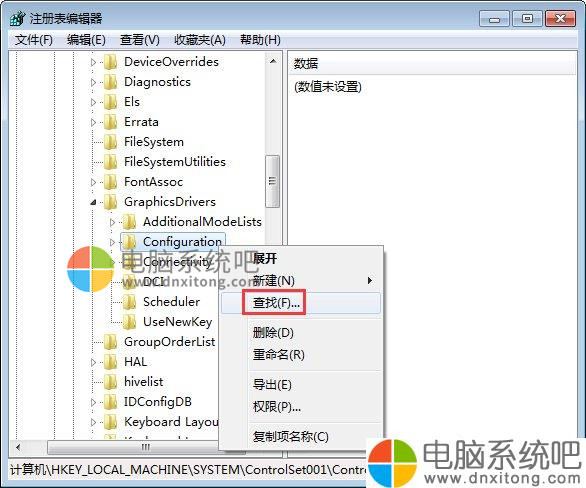
Task: Open the 收藏夹(A) menu
Action: coord(200,40)
